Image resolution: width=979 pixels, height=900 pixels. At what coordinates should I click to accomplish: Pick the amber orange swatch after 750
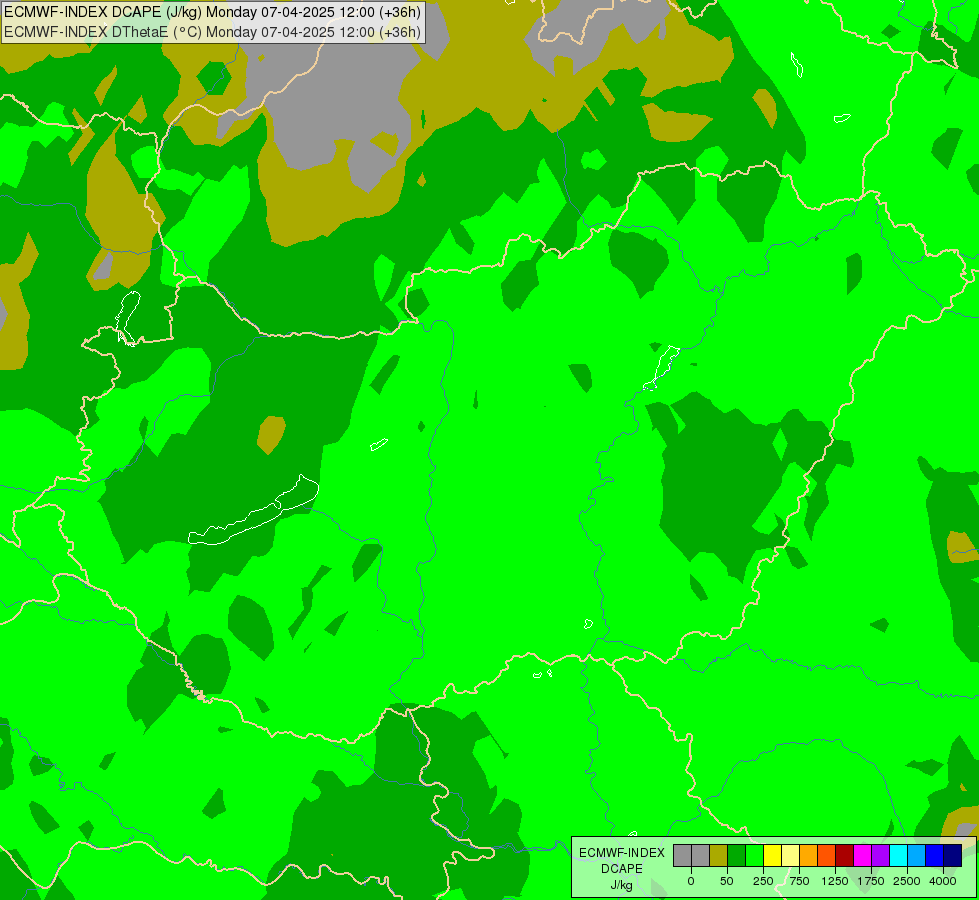[x=809, y=856]
